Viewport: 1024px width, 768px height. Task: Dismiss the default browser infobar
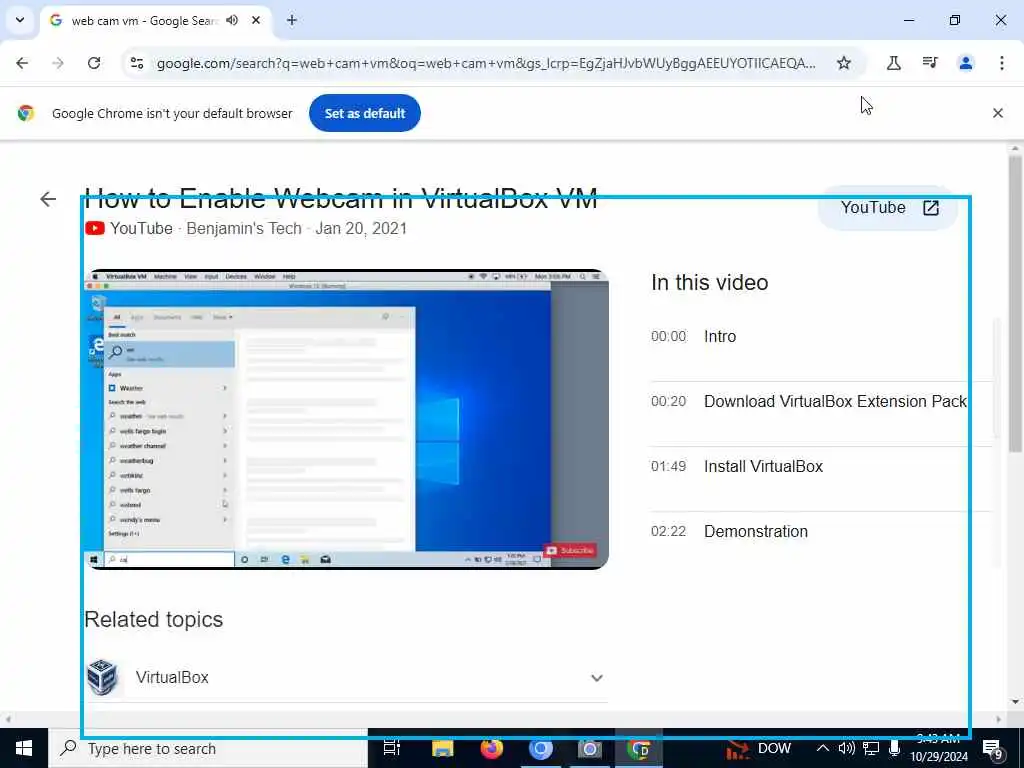[x=998, y=113]
